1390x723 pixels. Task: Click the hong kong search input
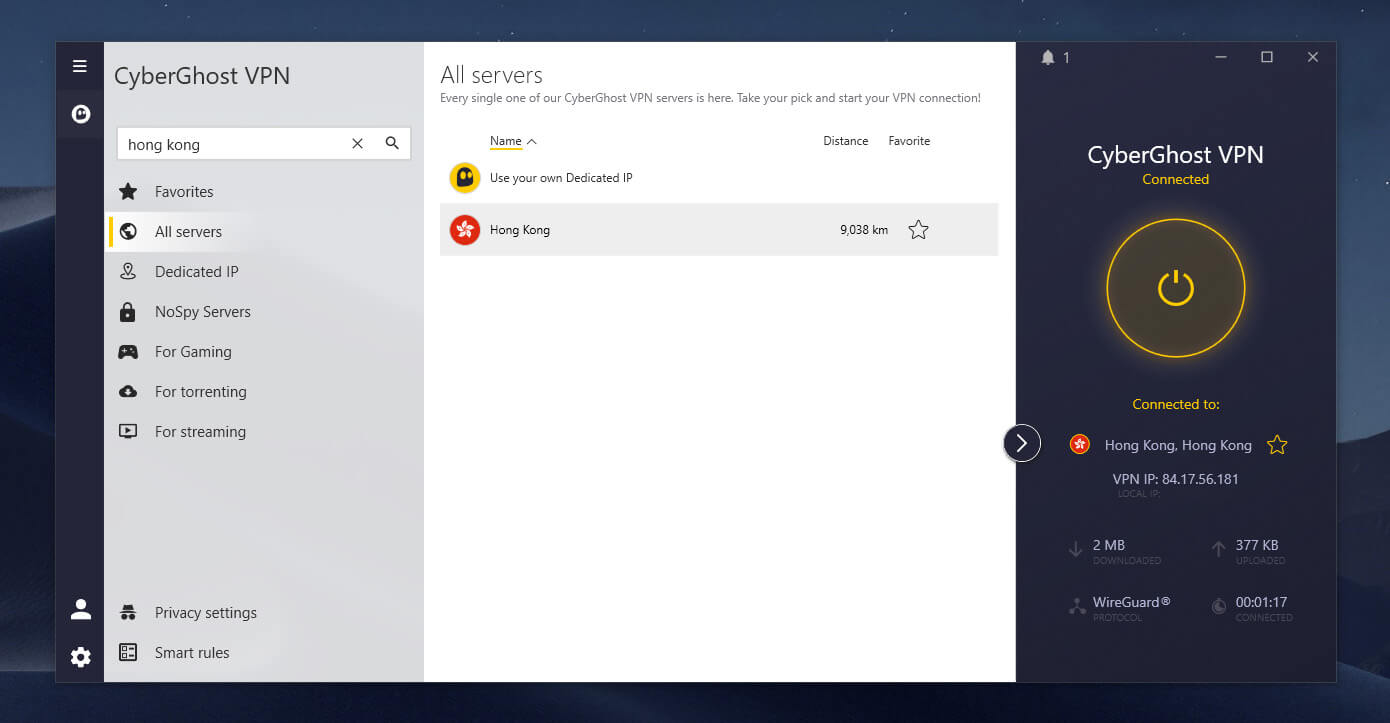point(264,144)
